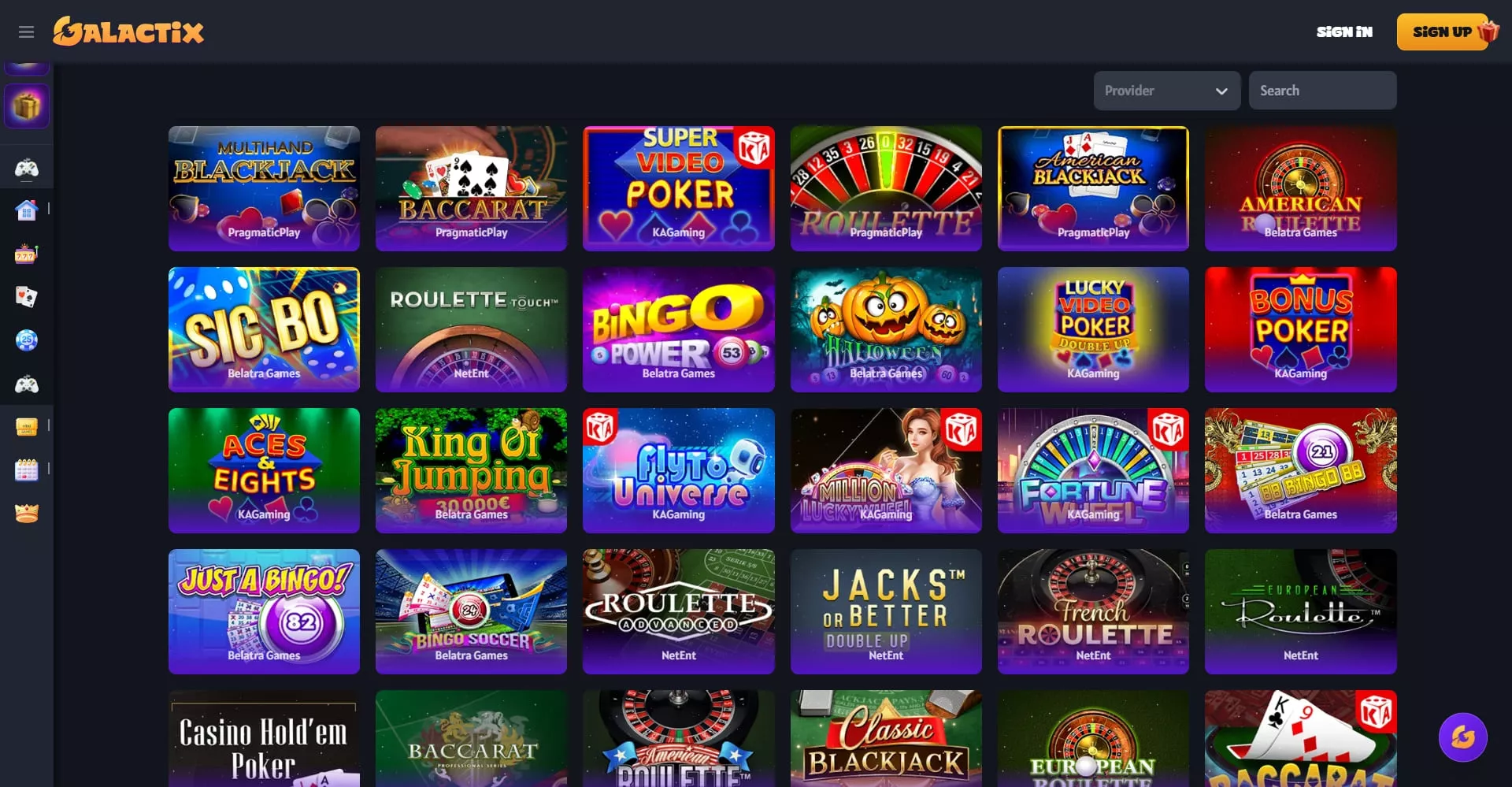
Task: Click the gift box sidebar icon
Action: [x=27, y=106]
